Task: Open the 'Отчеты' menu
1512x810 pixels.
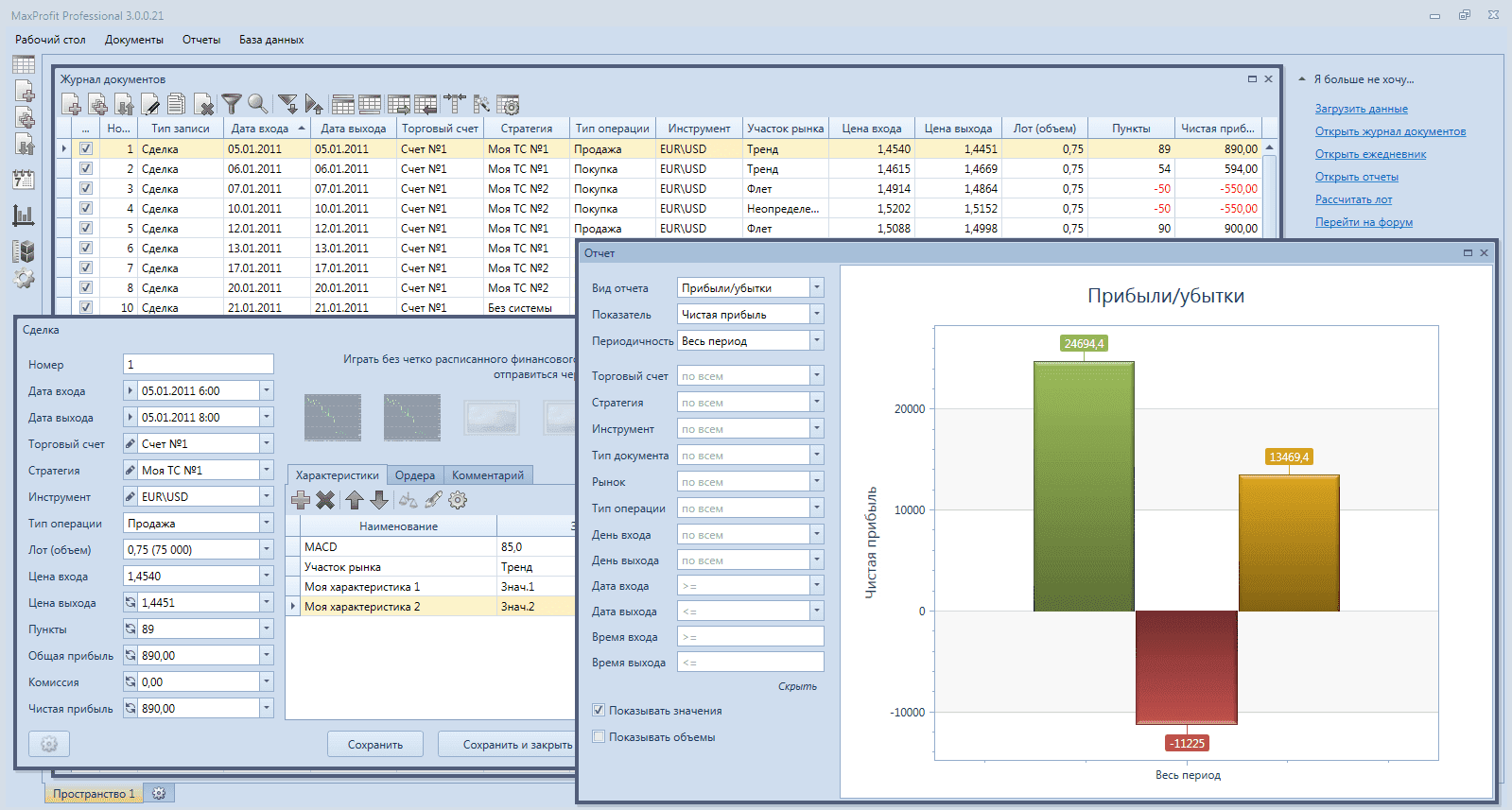Action: click(201, 40)
